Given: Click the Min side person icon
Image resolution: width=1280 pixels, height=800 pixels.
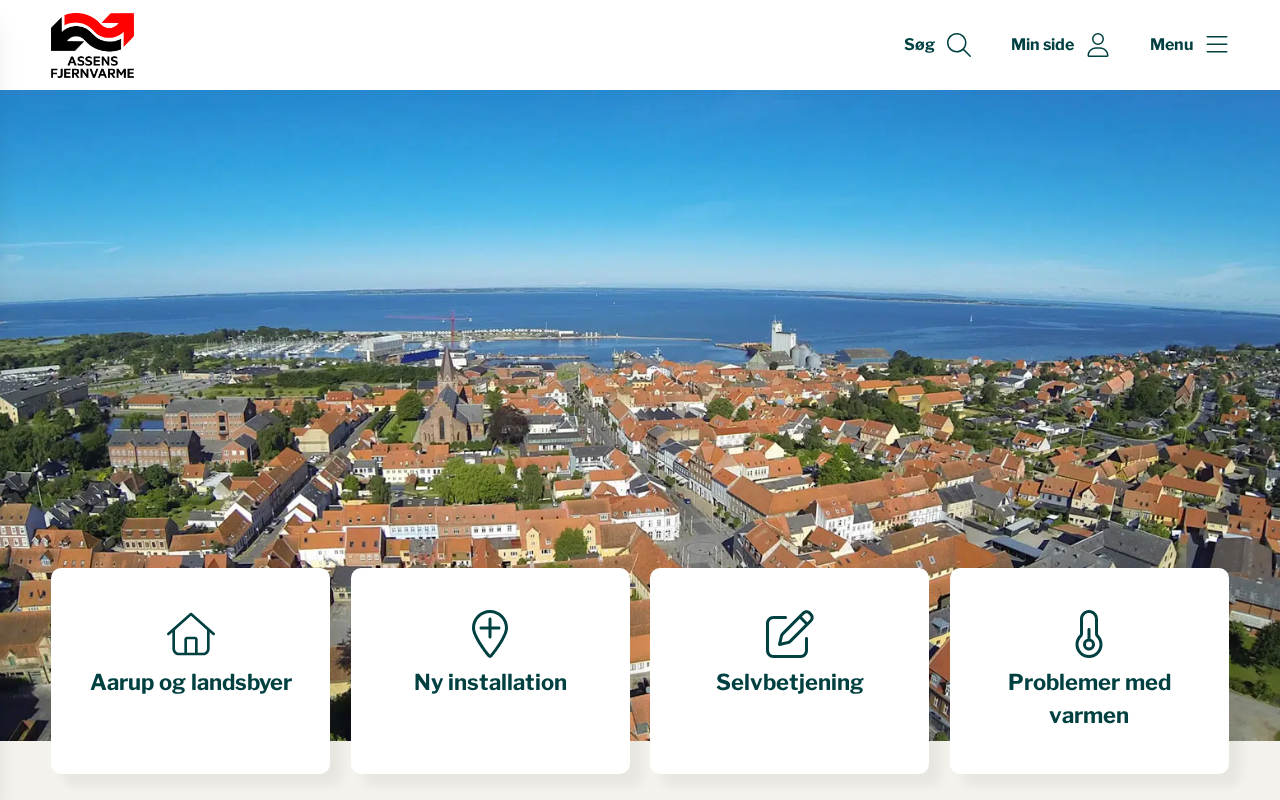Looking at the screenshot, I should (x=1098, y=45).
